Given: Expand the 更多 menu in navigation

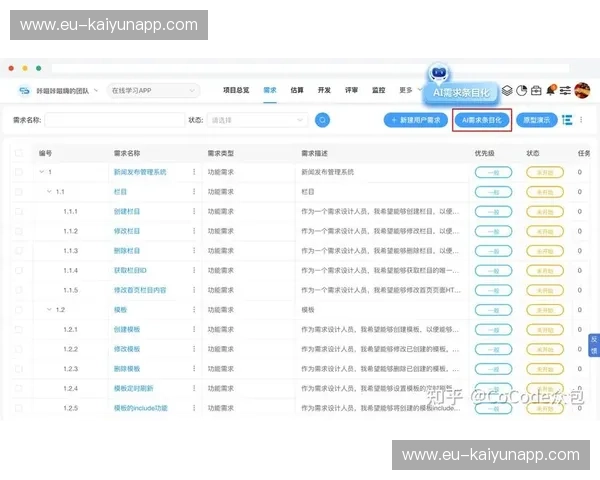Looking at the screenshot, I should click(x=411, y=90).
